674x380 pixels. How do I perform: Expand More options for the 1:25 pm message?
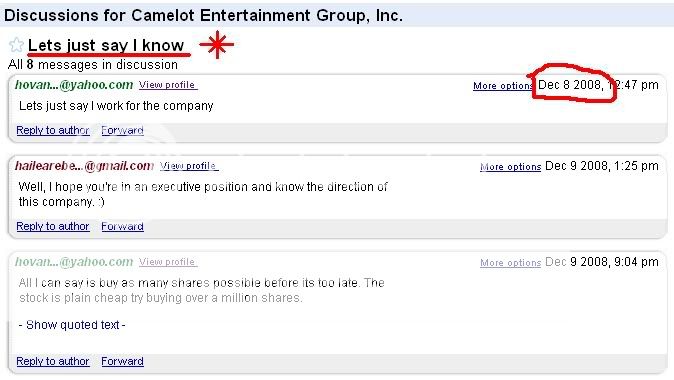[x=511, y=166]
